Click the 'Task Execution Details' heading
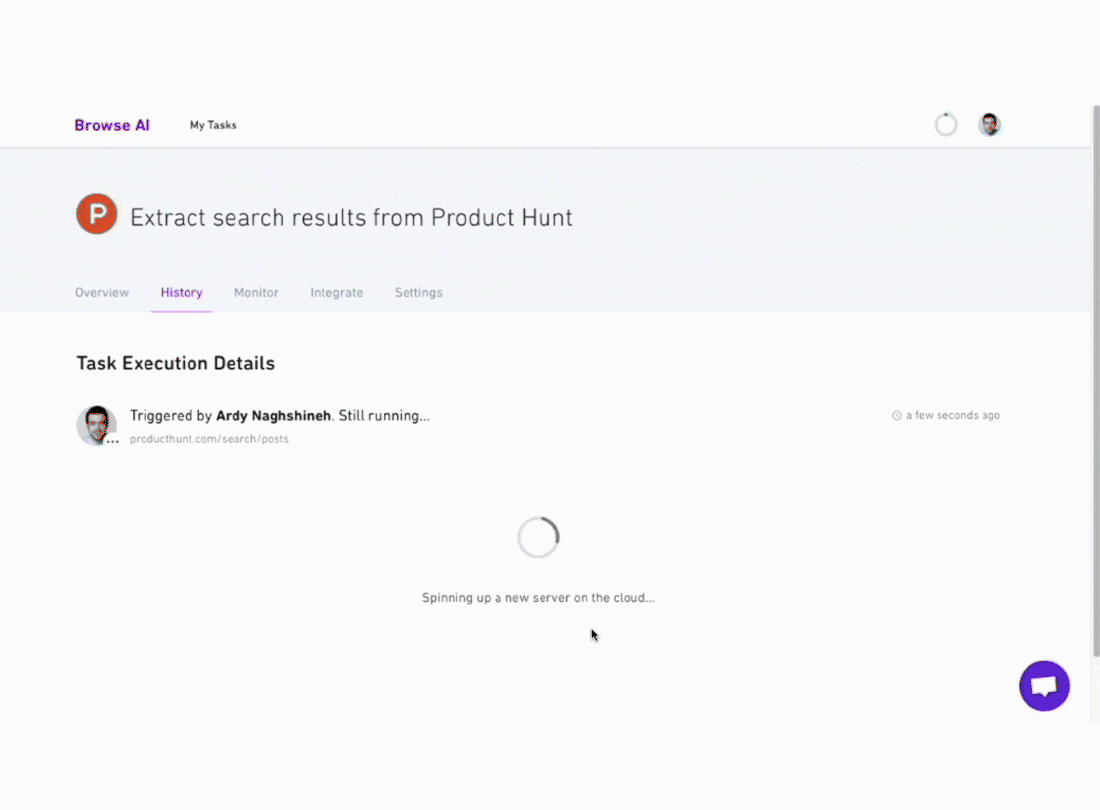Viewport: 1100px width, 810px height. tap(175, 363)
